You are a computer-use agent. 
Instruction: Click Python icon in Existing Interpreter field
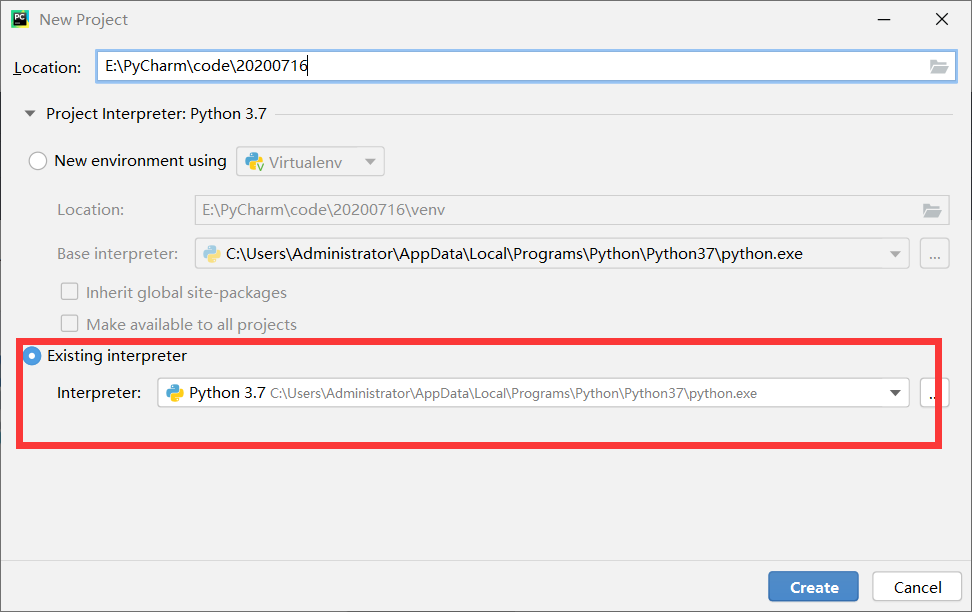pyautogui.click(x=175, y=393)
